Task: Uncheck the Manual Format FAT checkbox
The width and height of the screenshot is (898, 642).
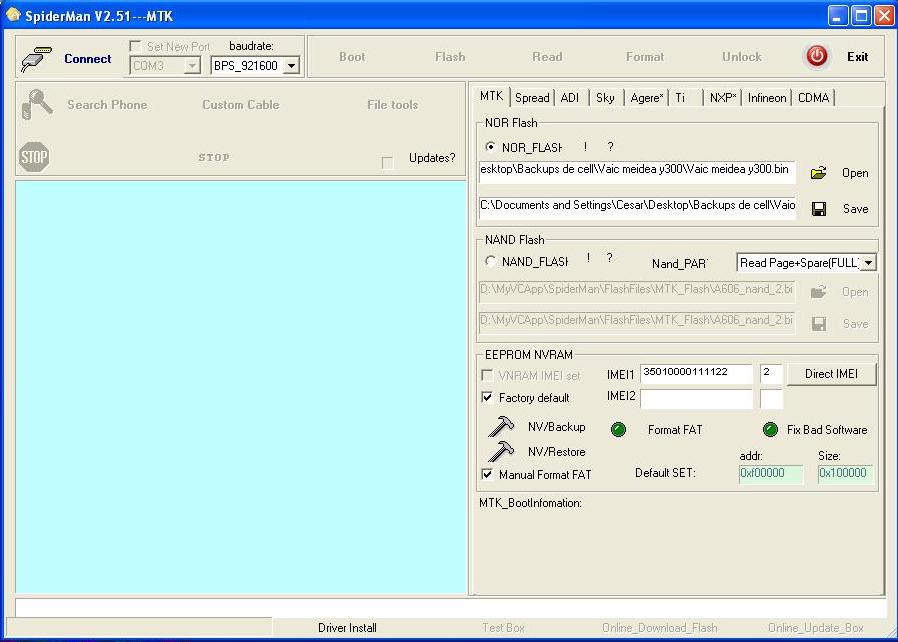Action: (487, 474)
